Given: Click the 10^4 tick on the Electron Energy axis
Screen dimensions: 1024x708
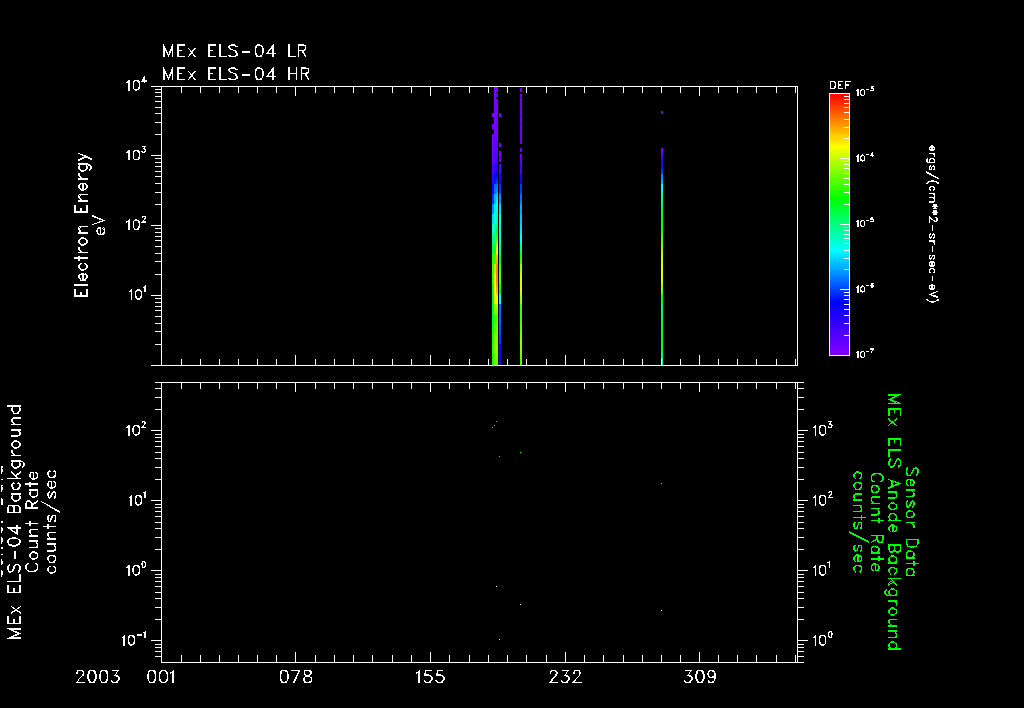Looking at the screenshot, I should (x=136, y=86).
